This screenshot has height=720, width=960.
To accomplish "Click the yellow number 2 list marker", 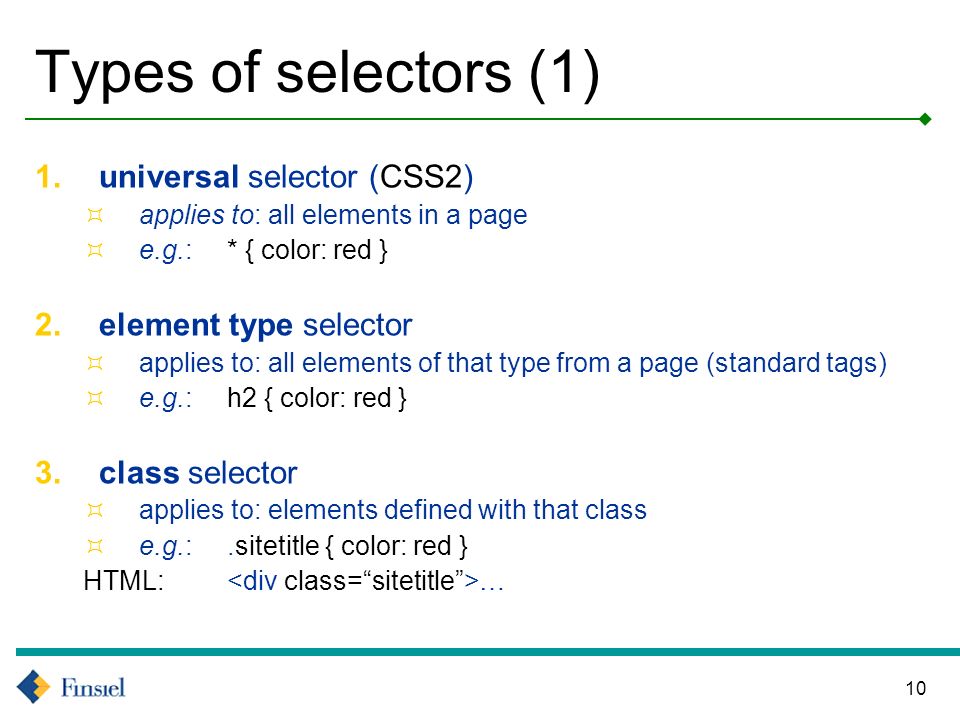I will (48, 325).
